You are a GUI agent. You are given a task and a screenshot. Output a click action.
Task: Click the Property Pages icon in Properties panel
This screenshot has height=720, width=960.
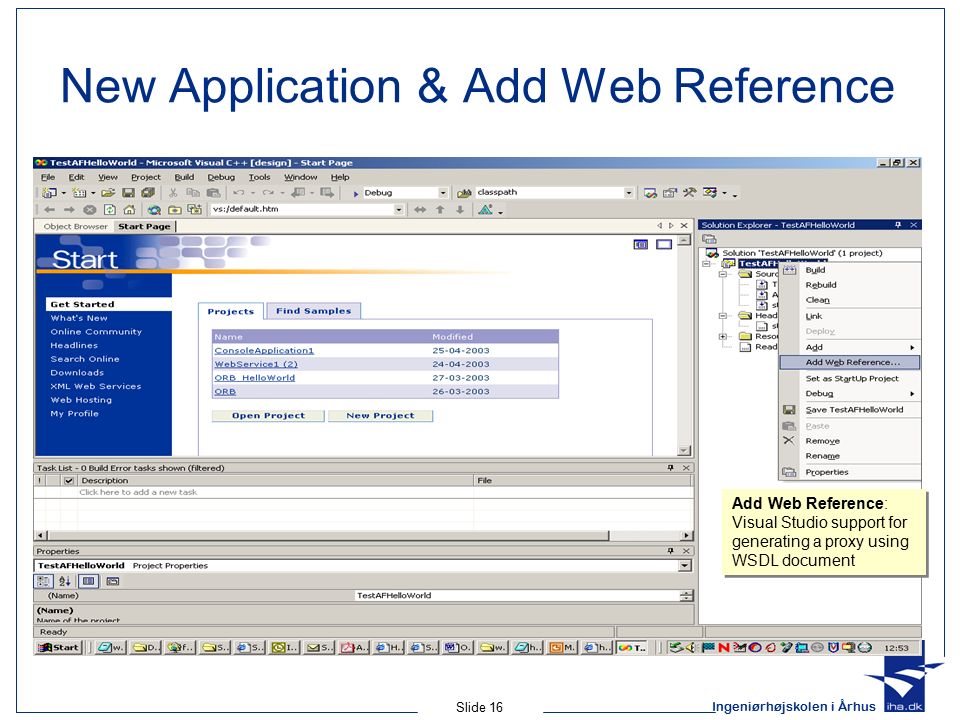point(113,581)
